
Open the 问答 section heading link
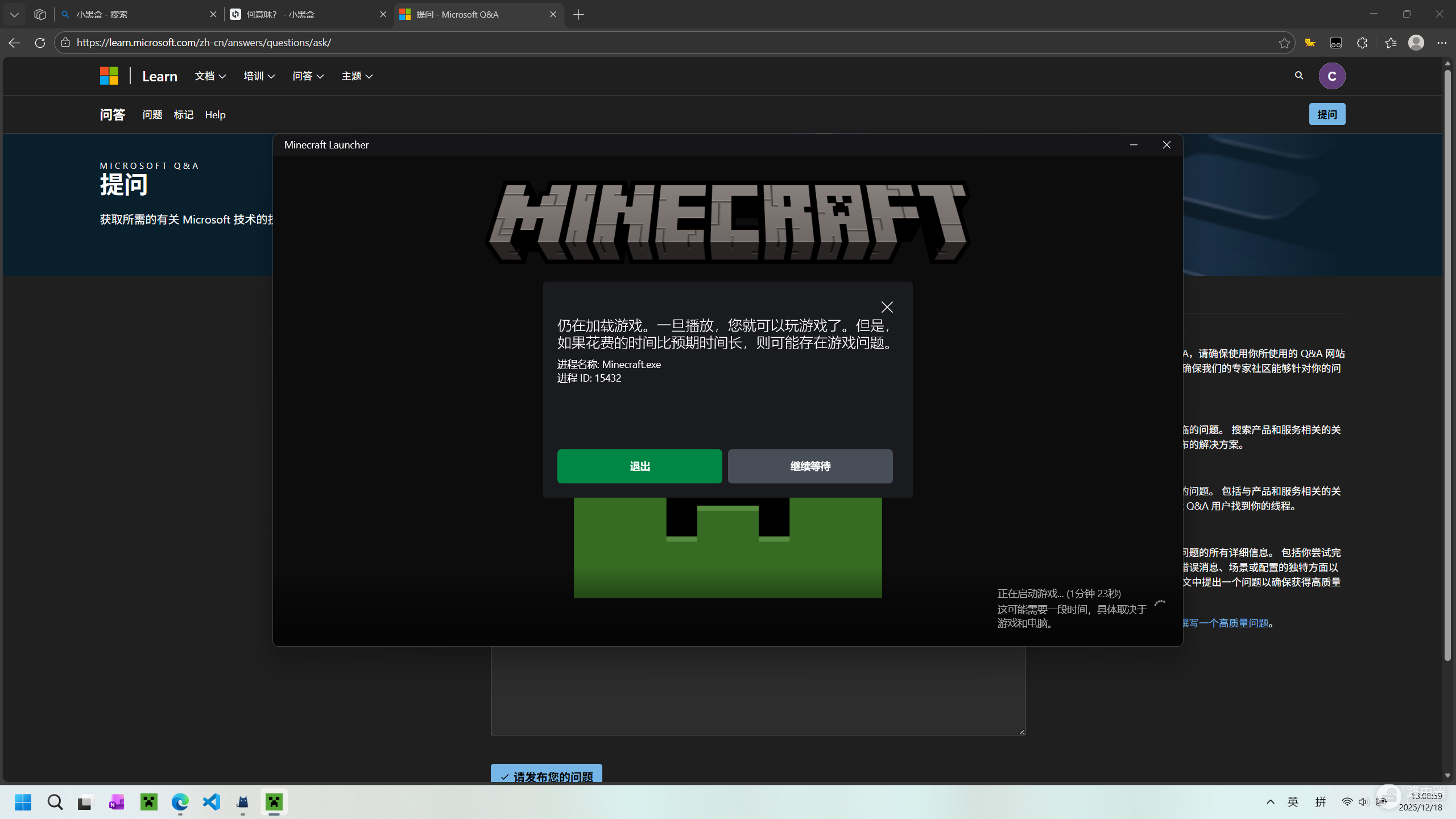coord(112,115)
